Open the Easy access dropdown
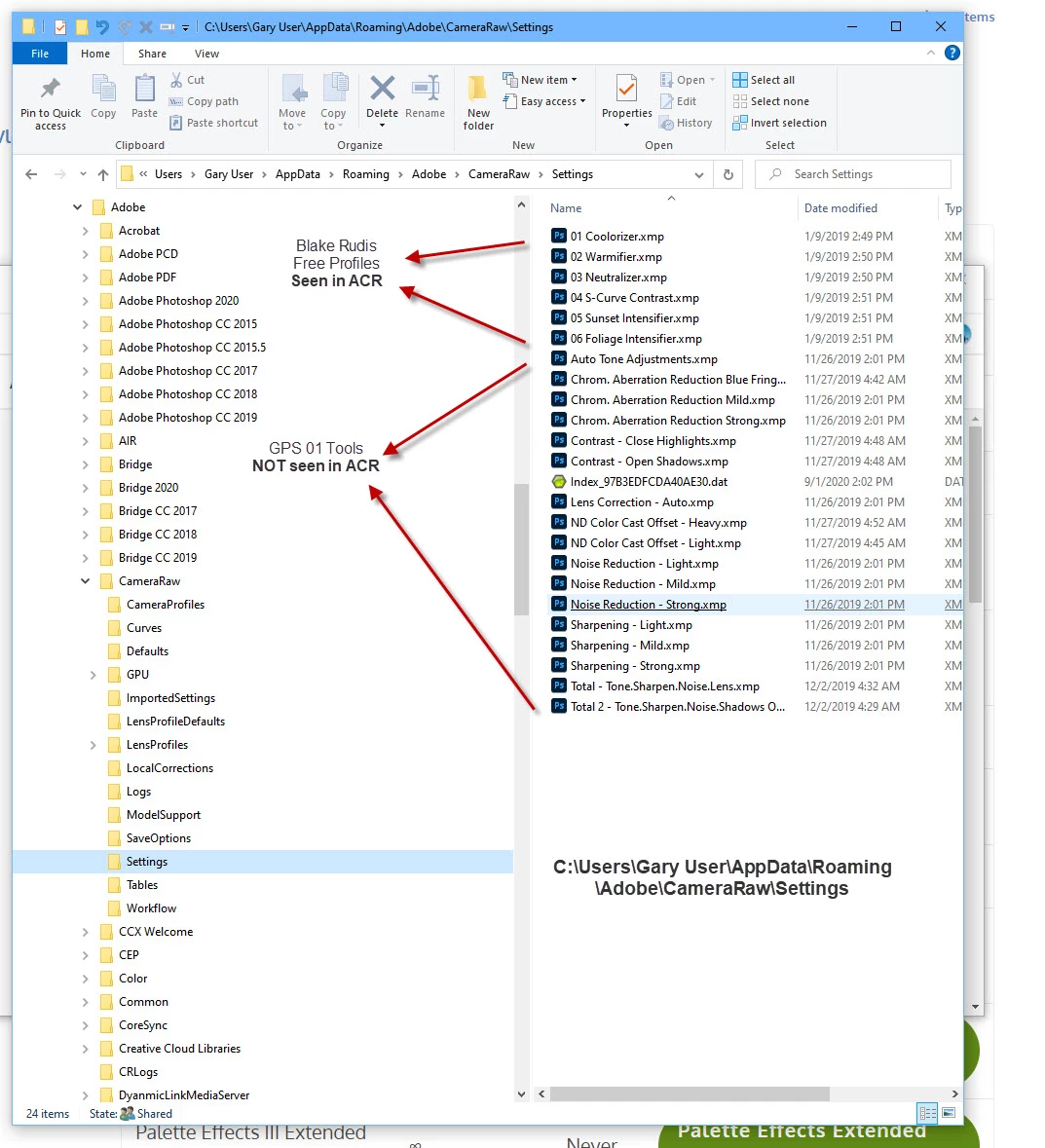 click(544, 102)
